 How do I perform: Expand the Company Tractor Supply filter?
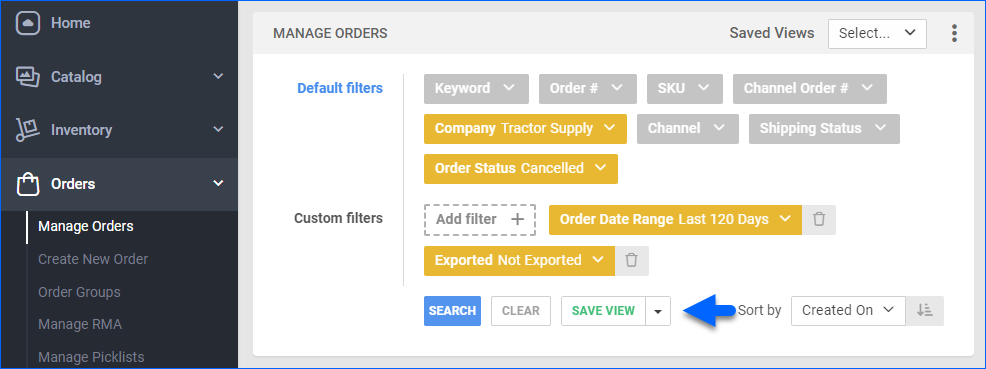point(525,129)
